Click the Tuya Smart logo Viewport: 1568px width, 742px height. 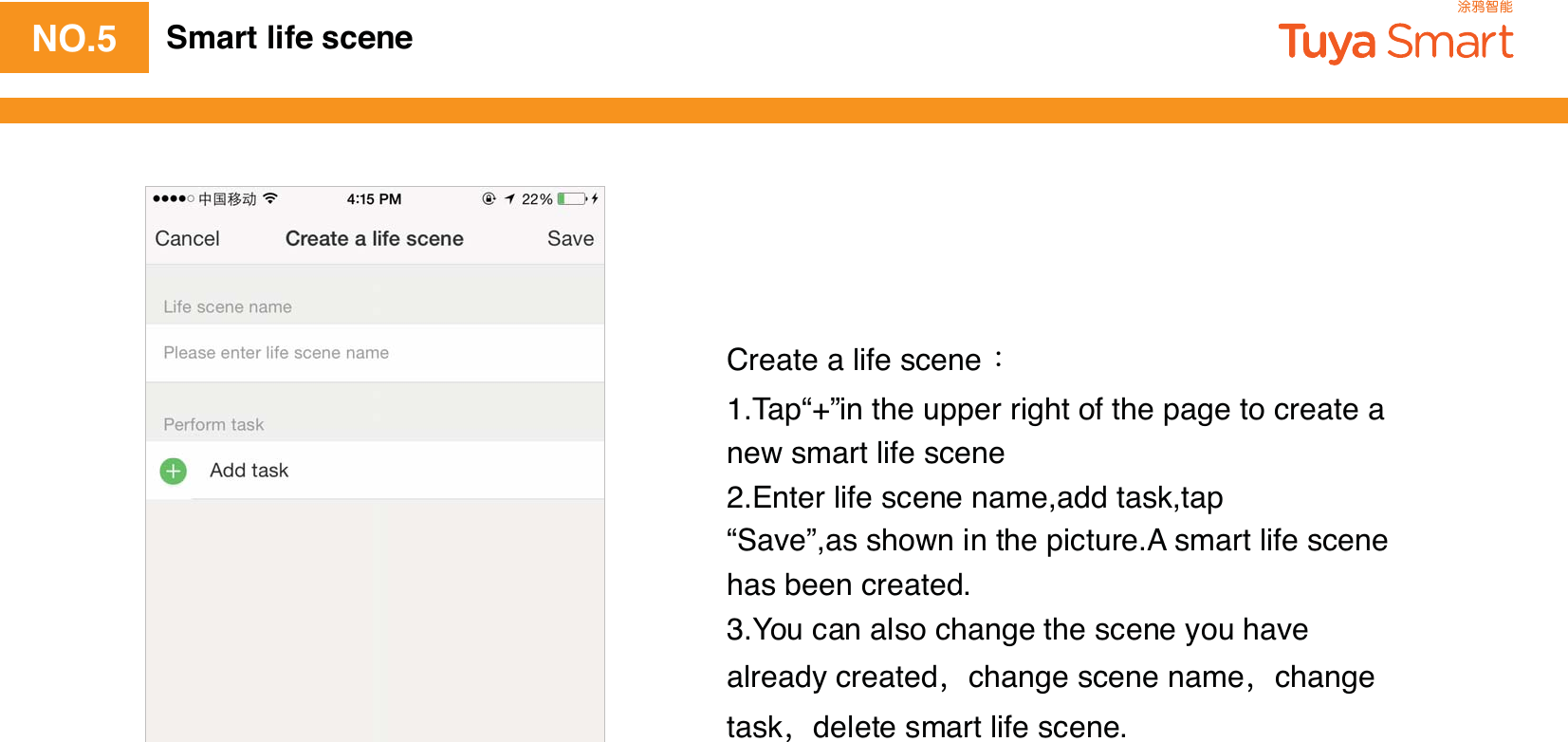pos(1395,42)
